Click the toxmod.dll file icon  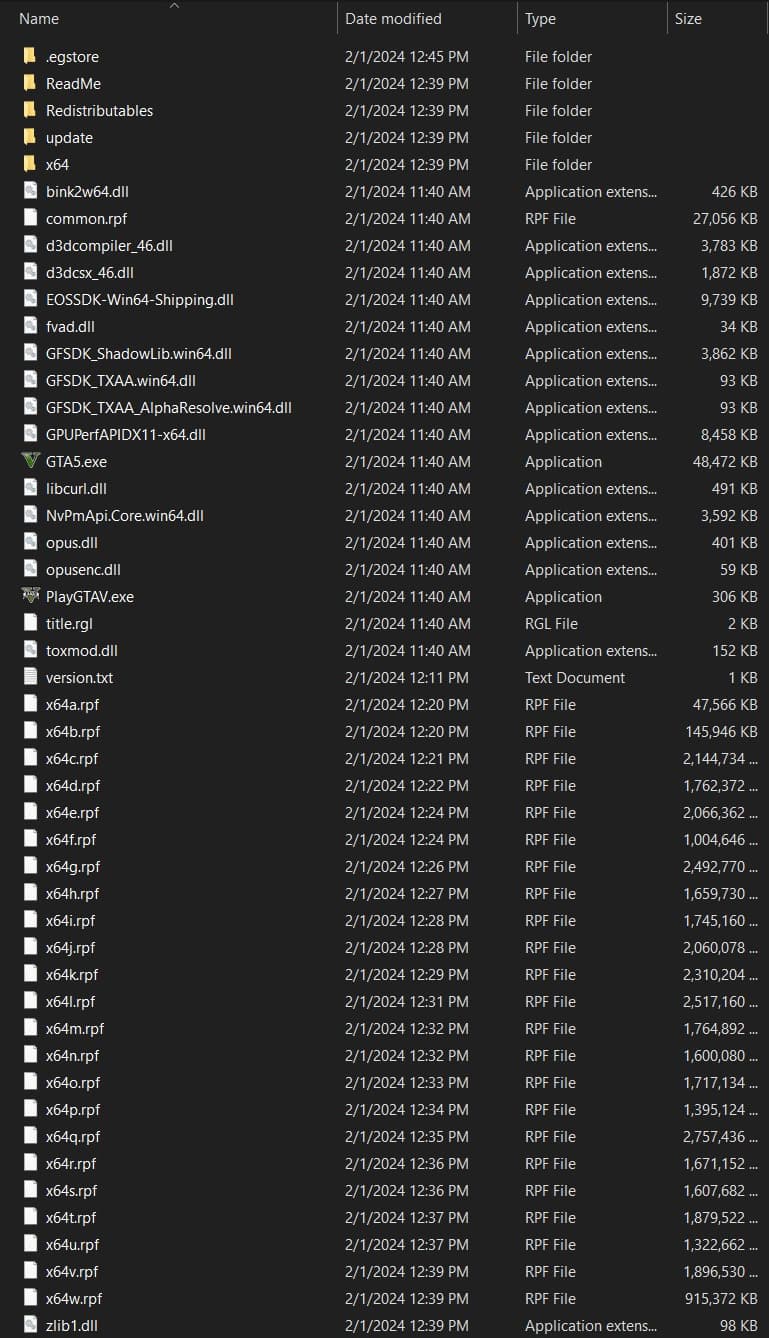[x=30, y=650]
